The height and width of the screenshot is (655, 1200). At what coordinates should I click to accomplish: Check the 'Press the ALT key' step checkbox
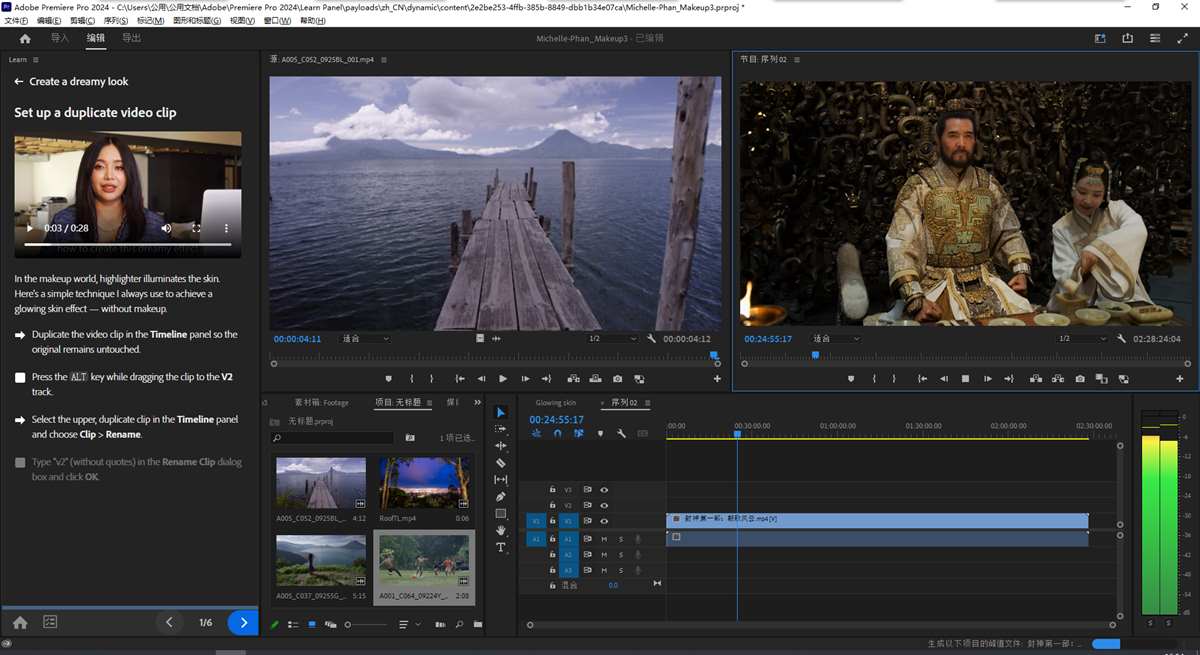20,378
